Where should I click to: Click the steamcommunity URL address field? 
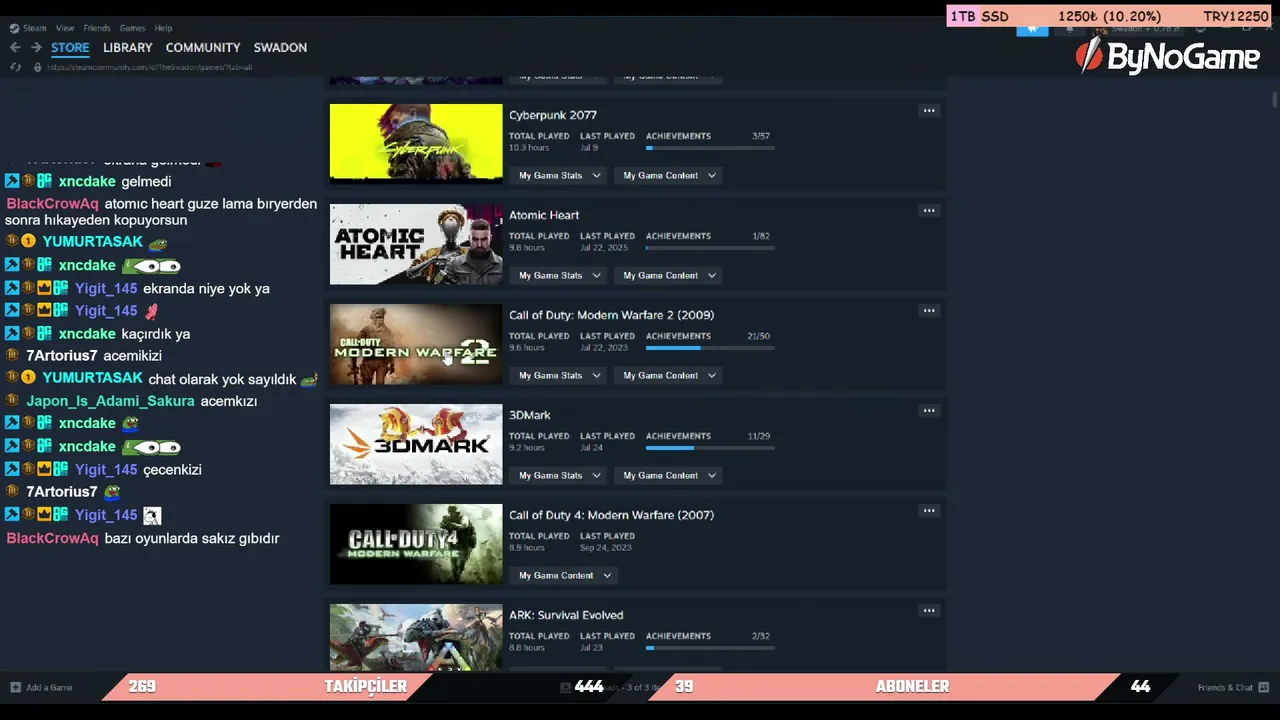click(150, 67)
